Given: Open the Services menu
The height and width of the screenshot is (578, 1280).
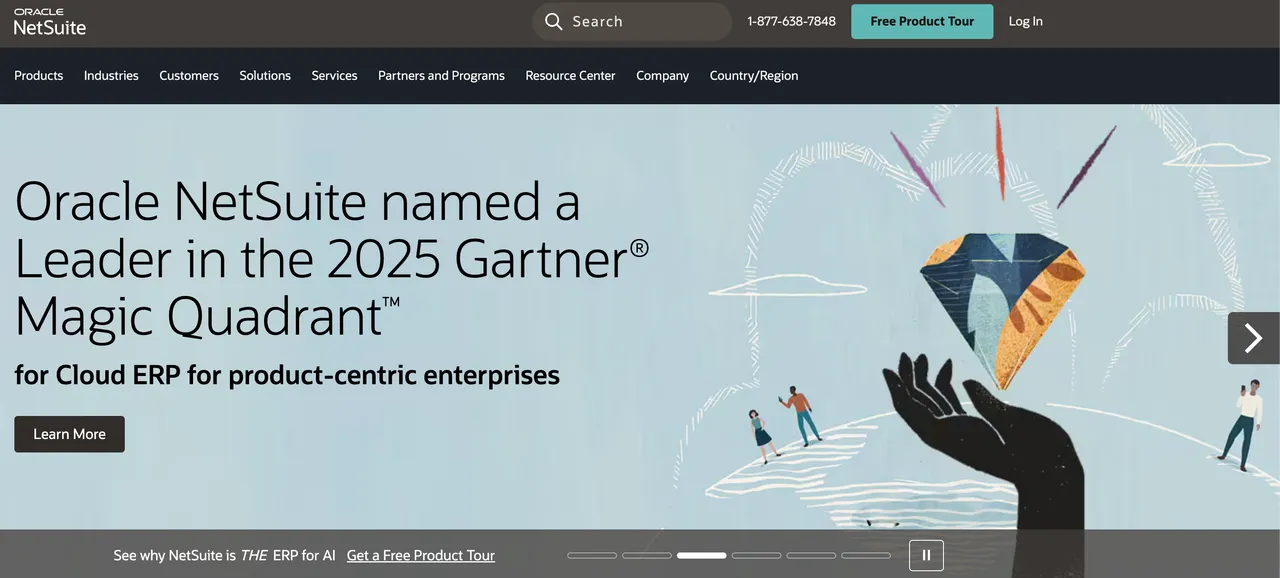Looking at the screenshot, I should point(334,75).
